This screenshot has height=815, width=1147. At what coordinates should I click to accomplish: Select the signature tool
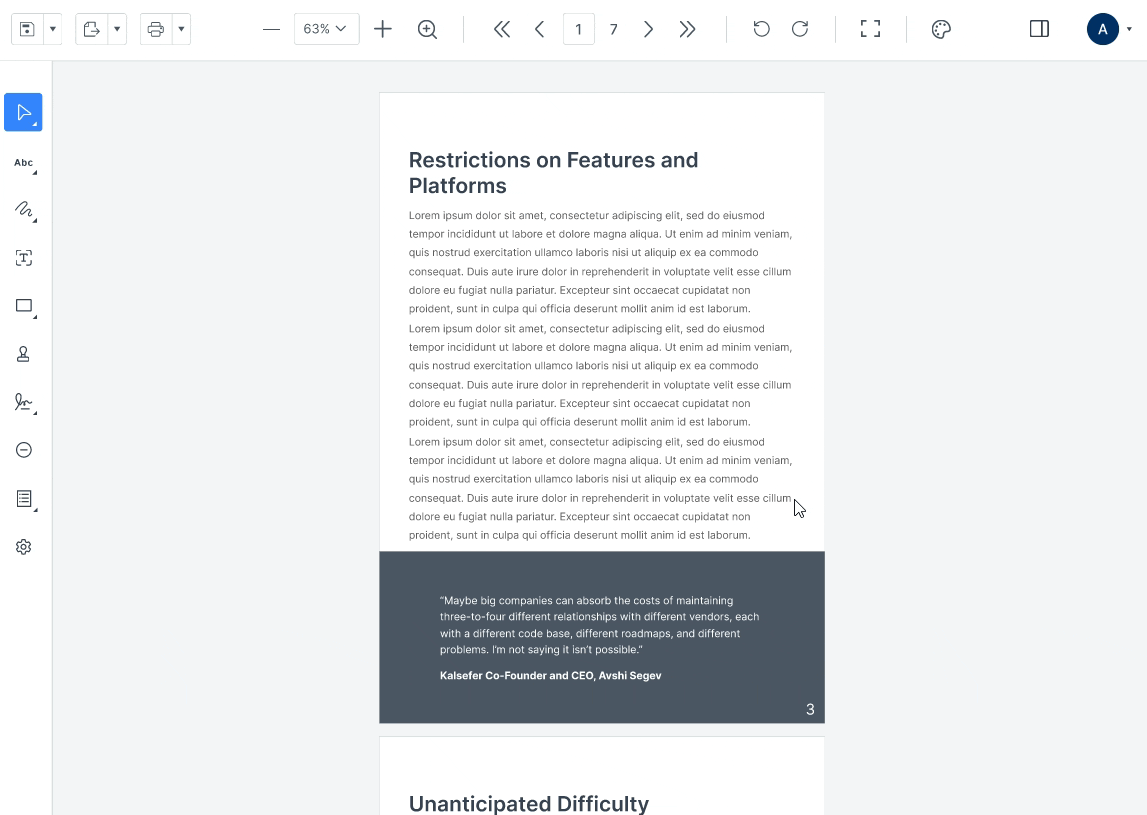tap(23, 402)
